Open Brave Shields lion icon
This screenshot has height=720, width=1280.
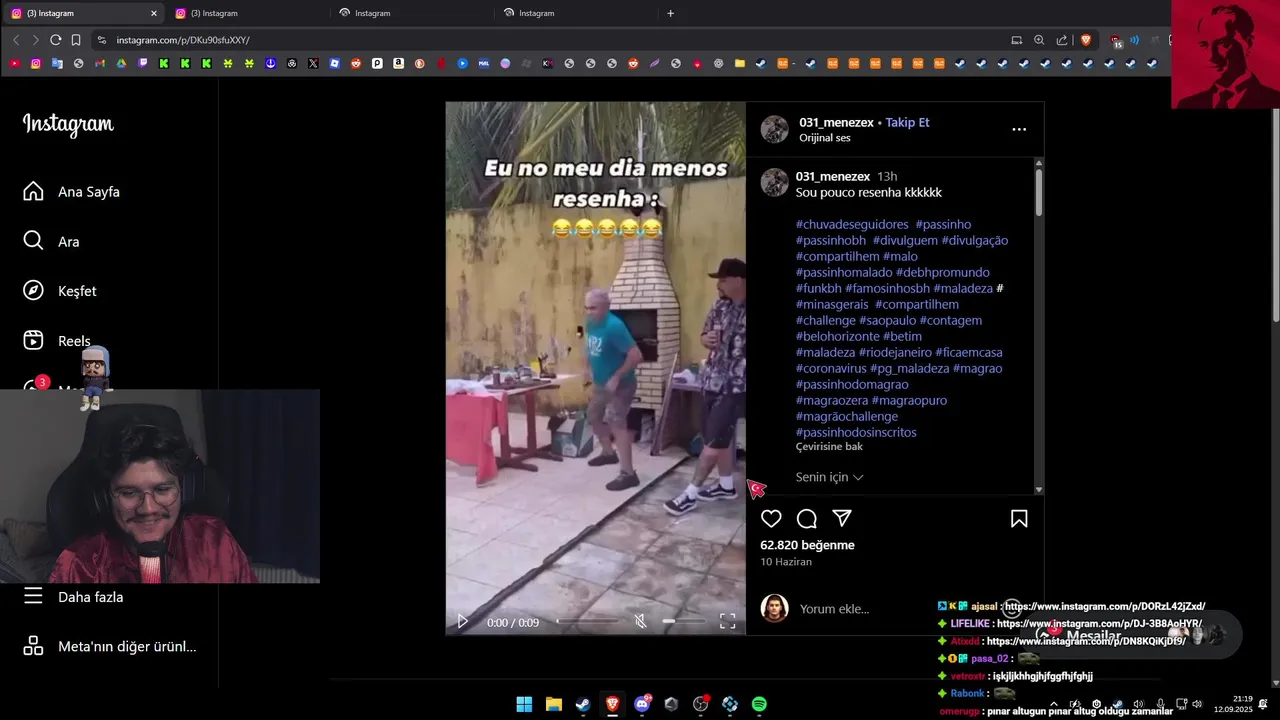pos(1086,40)
